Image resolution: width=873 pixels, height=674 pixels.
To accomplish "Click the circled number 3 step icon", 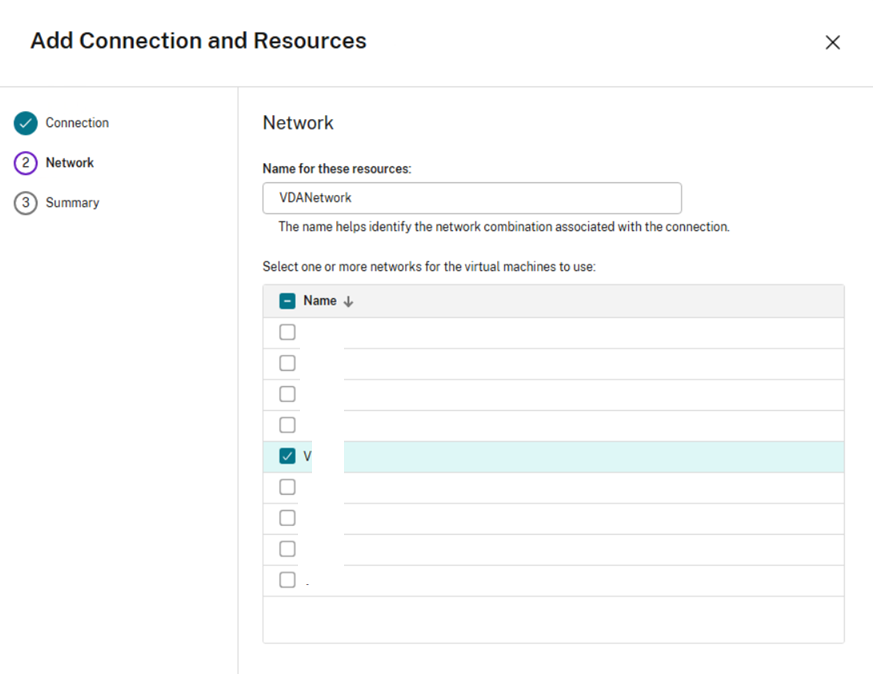I will pyautogui.click(x=26, y=203).
